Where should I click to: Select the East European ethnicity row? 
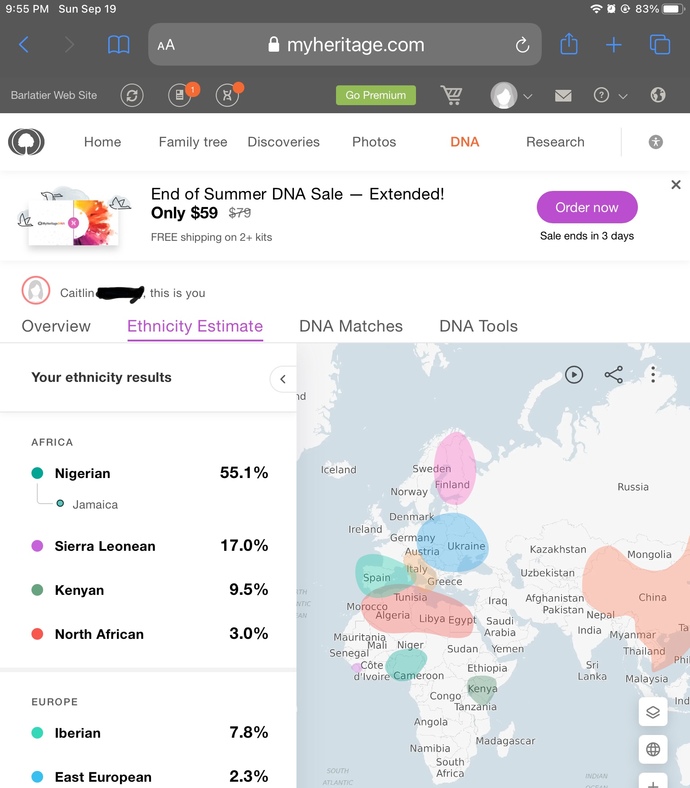[x=149, y=776]
